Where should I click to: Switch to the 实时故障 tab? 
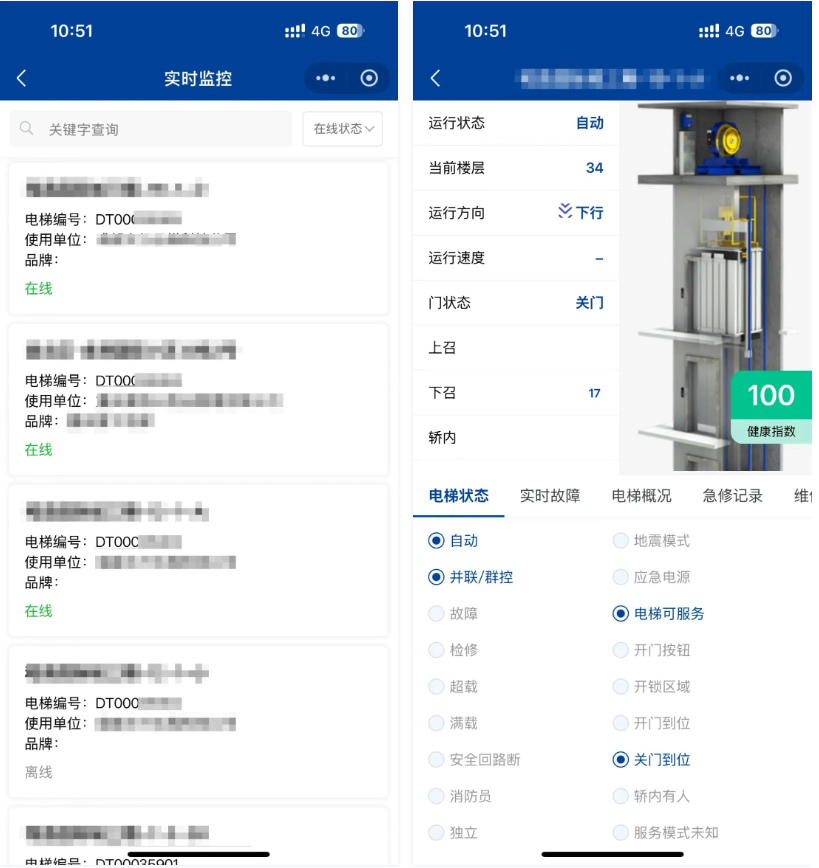(x=550, y=496)
